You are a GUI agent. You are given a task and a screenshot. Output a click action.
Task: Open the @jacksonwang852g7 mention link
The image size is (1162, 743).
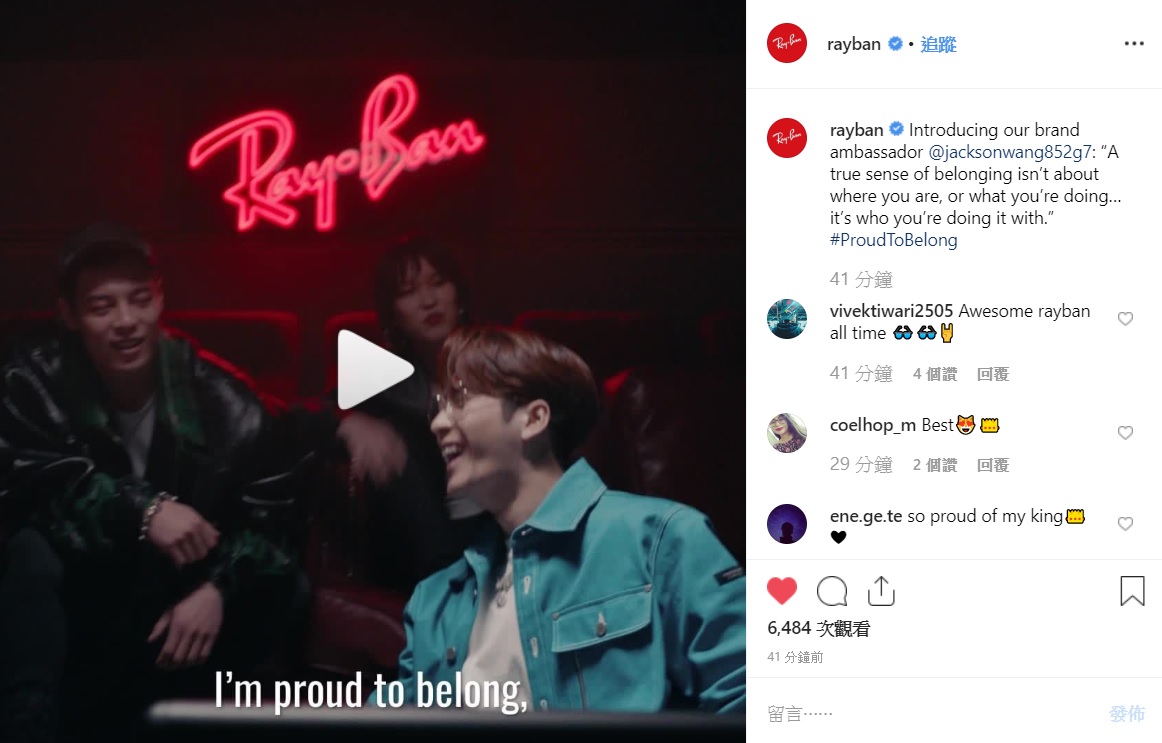point(1009,152)
